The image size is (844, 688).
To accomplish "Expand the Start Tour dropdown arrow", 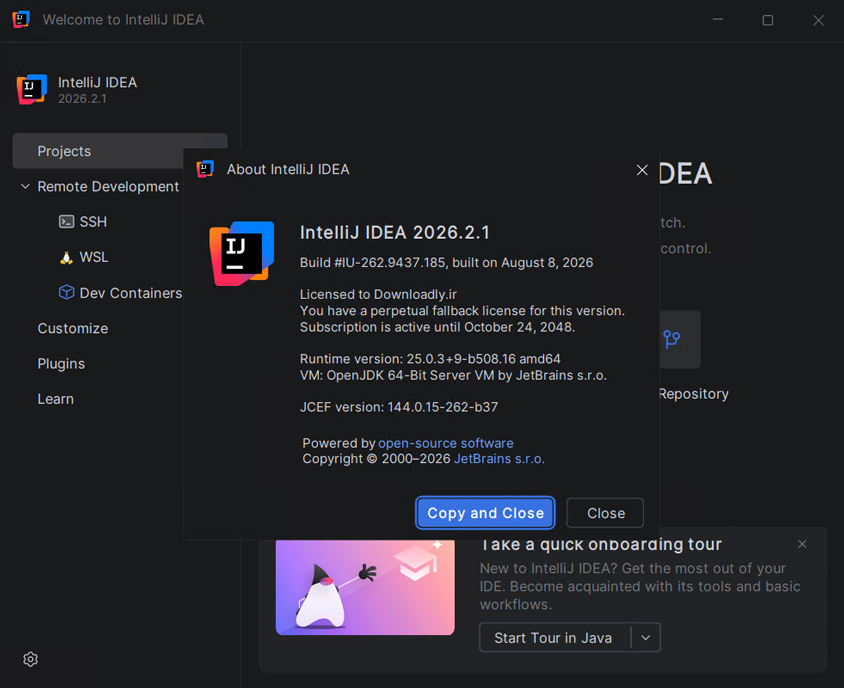I will coord(645,638).
